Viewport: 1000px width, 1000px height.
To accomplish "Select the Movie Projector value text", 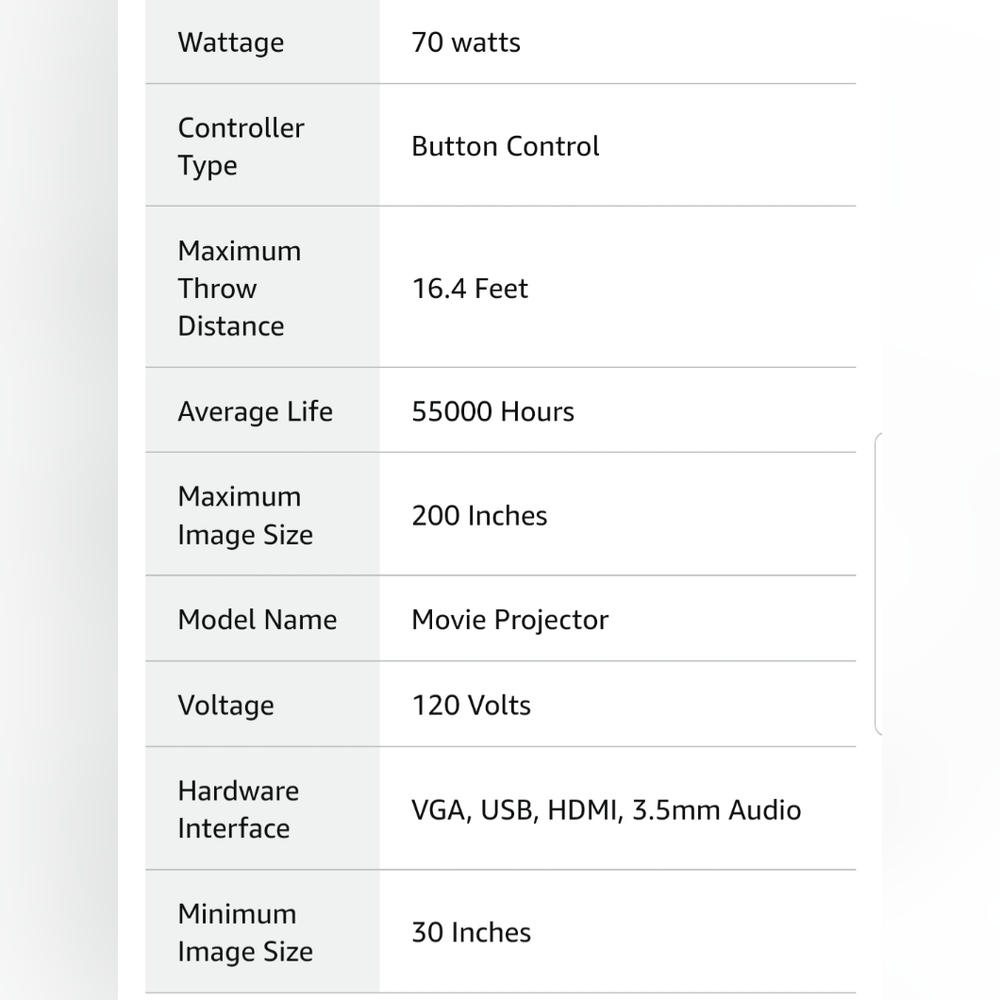I will point(510,620).
